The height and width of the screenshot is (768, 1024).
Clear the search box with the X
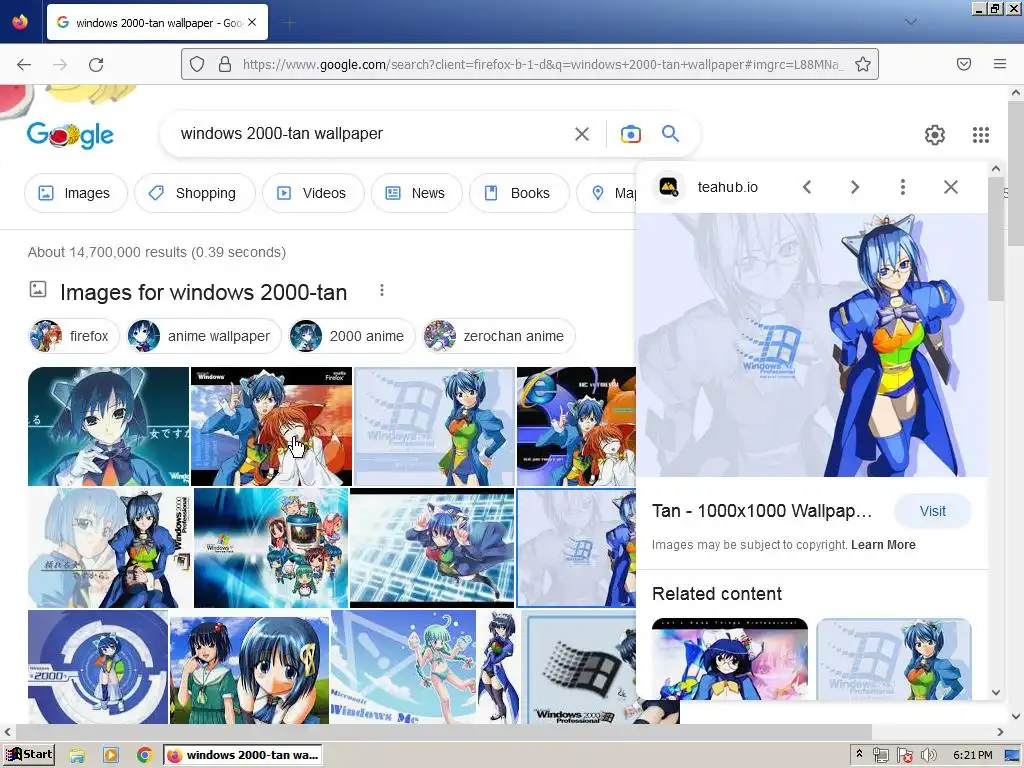click(x=581, y=134)
